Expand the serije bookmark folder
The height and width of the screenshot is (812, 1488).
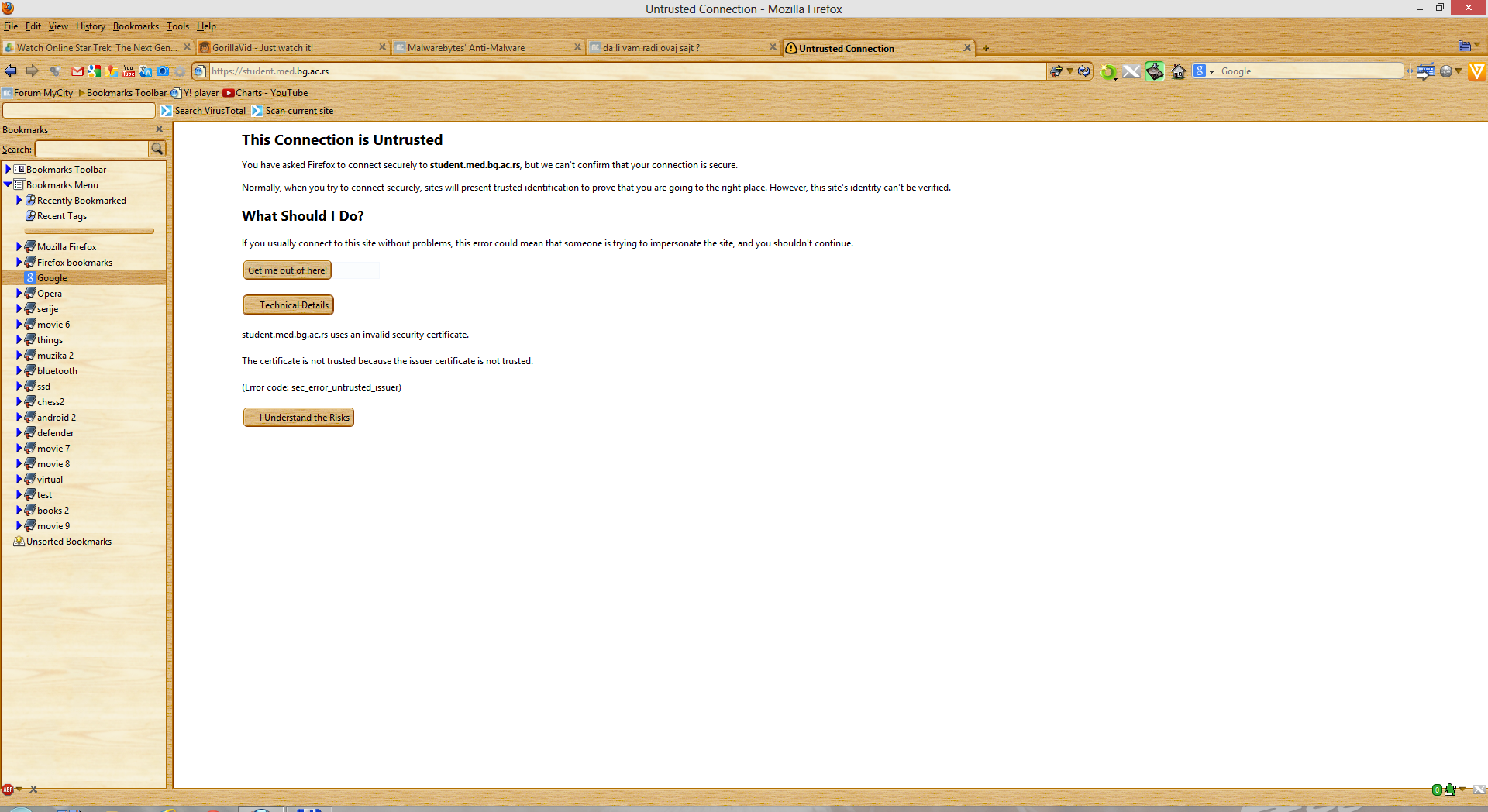19,308
